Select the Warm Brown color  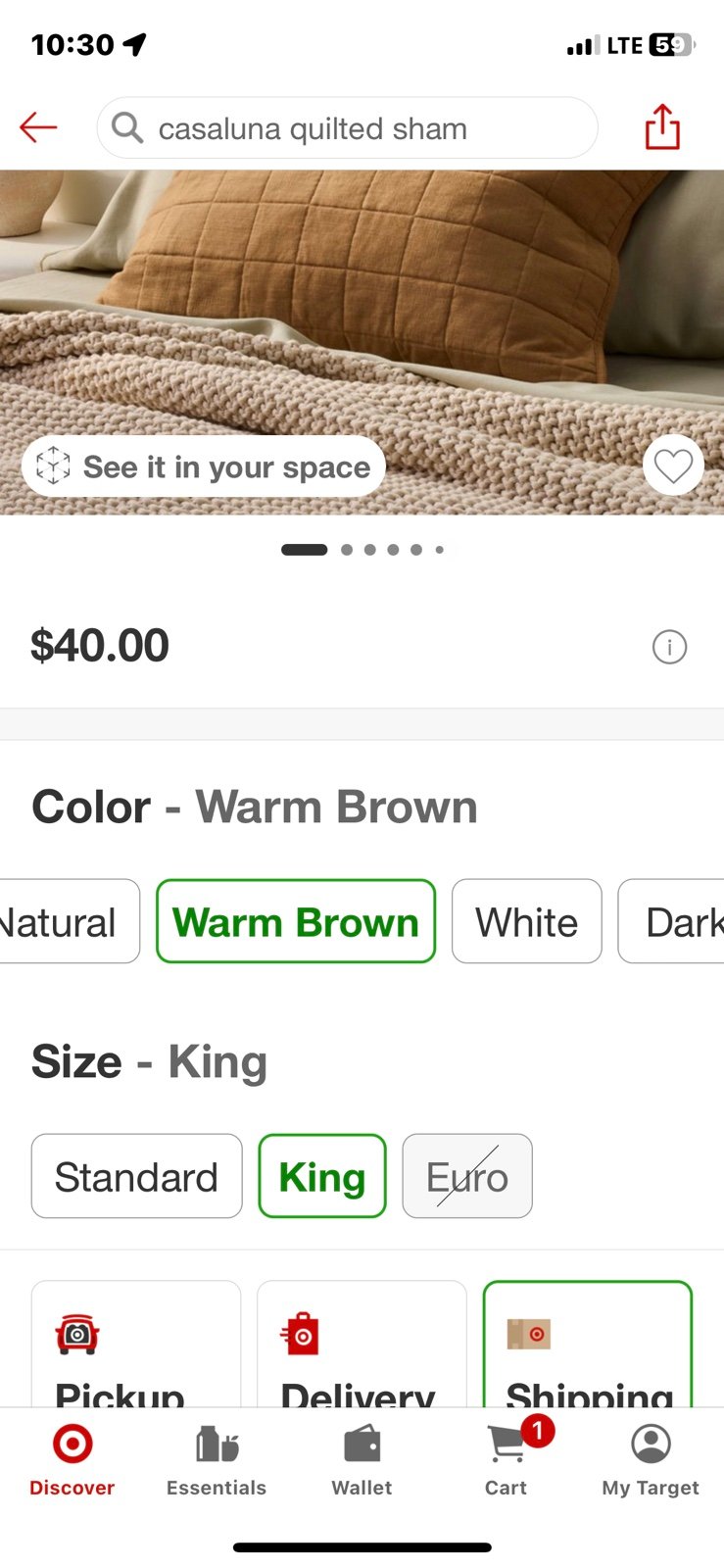coord(295,921)
